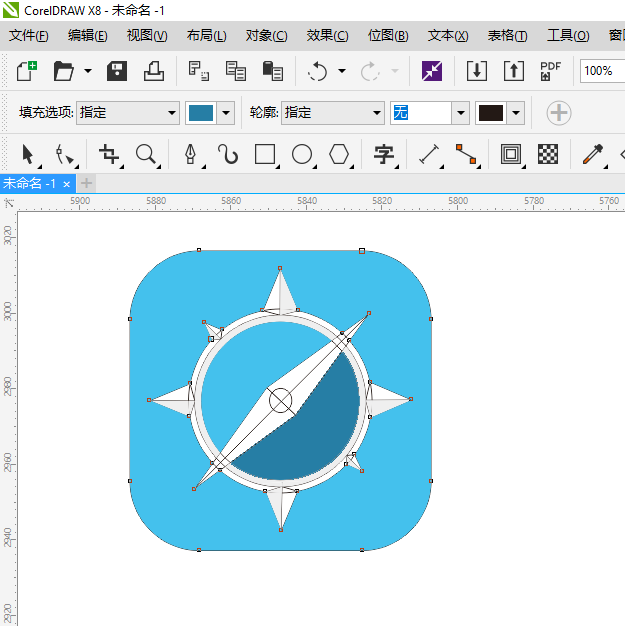Open the fill options 指定 dropdown

pyautogui.click(x=128, y=113)
